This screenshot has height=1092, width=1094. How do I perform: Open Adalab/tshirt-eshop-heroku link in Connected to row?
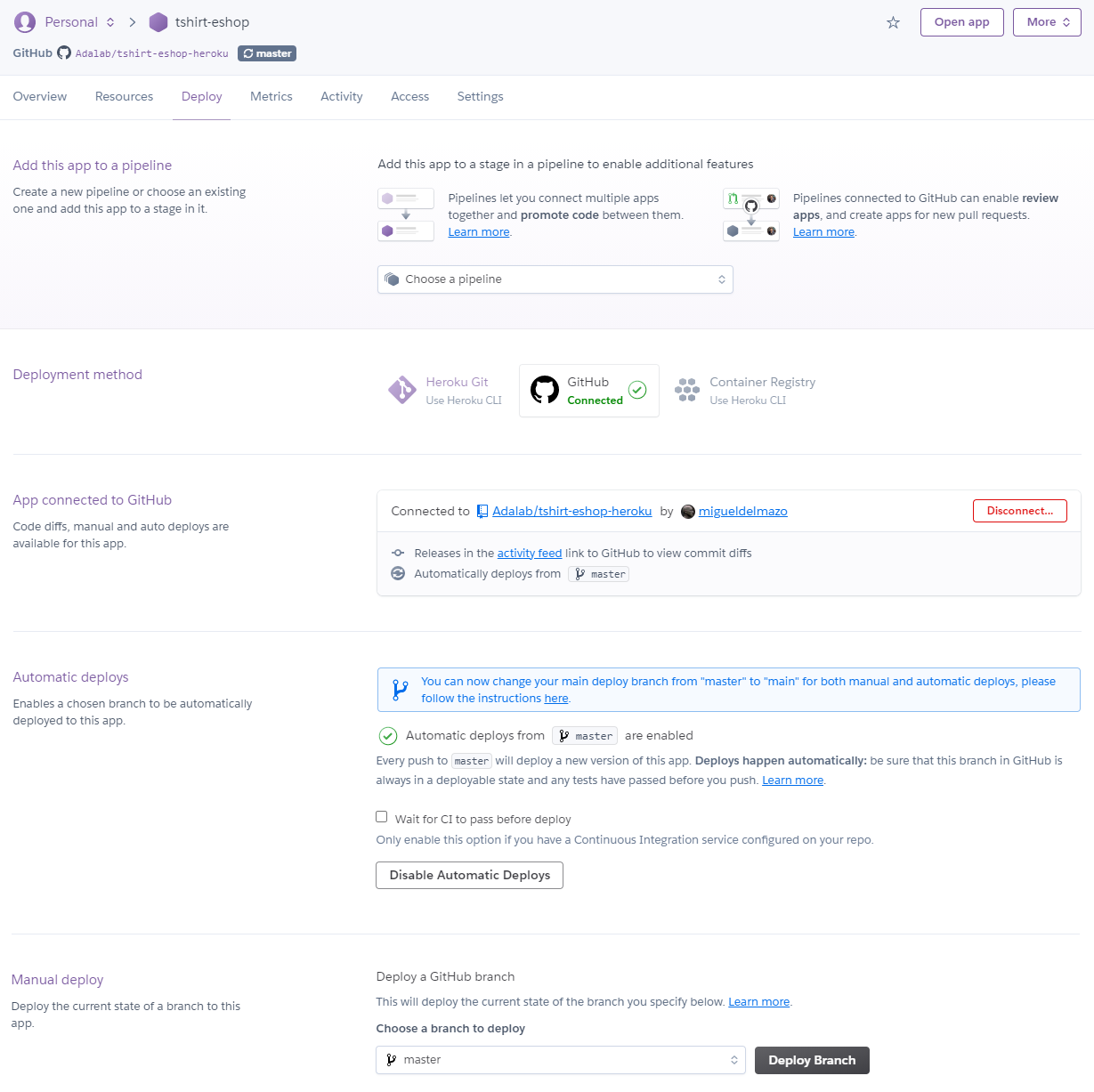pyautogui.click(x=572, y=511)
